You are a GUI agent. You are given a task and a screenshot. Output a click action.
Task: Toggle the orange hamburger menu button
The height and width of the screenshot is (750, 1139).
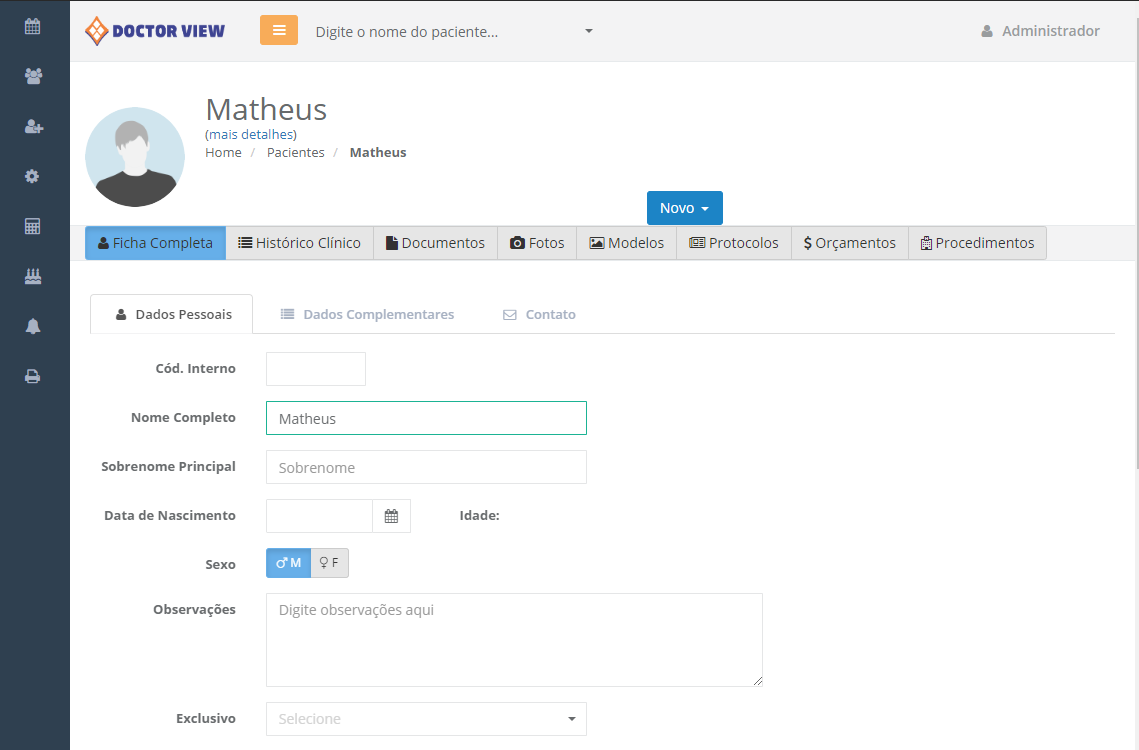[x=279, y=30]
